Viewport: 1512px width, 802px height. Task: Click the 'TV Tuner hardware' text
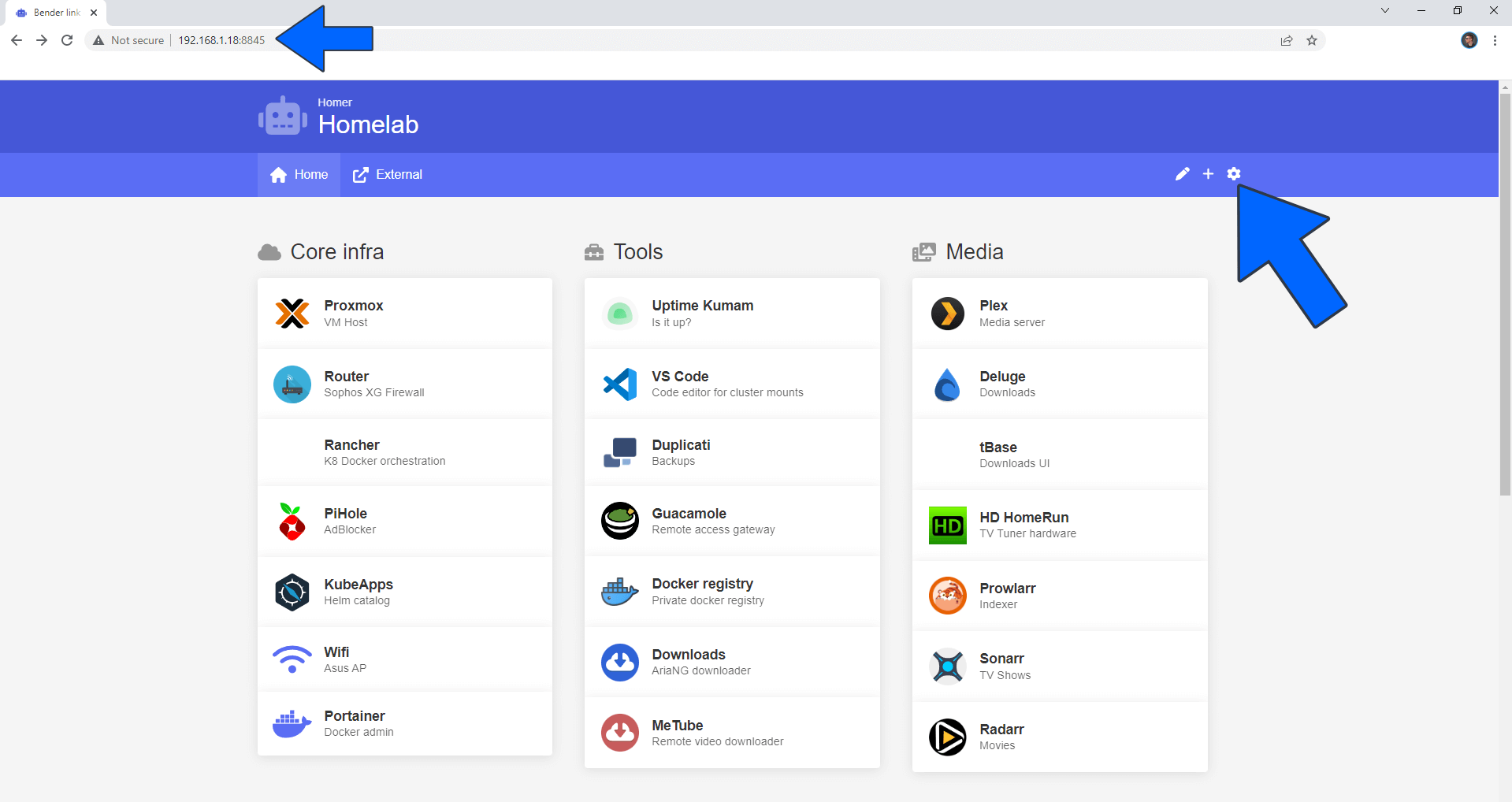coord(1027,534)
